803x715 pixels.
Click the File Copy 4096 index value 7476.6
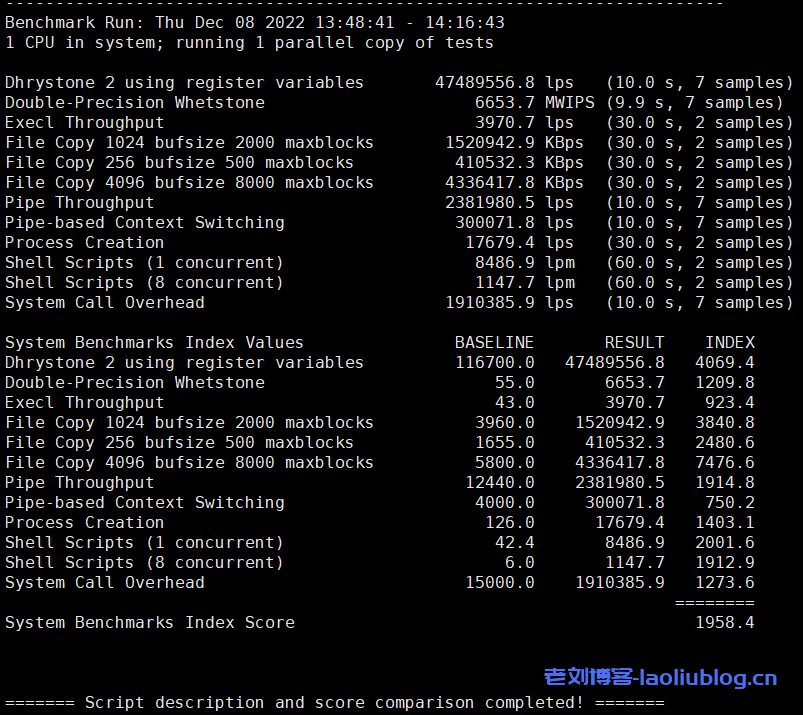pos(724,462)
